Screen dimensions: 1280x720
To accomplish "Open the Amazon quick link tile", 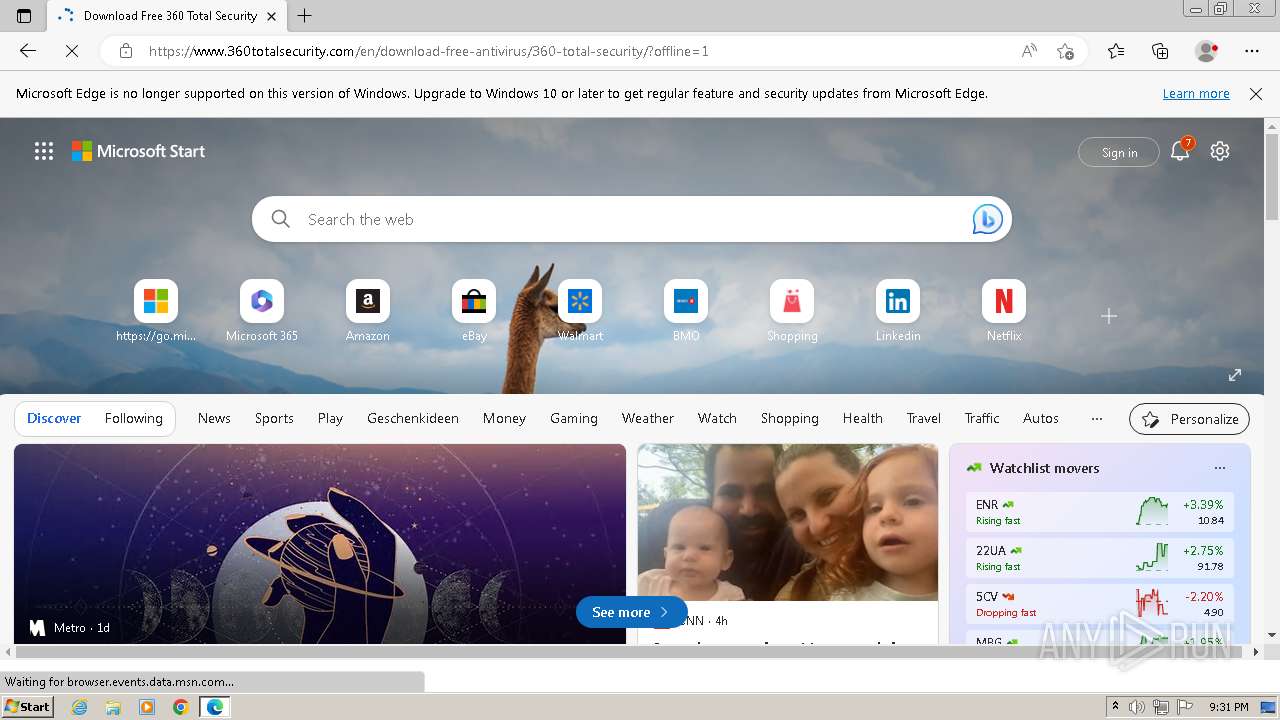I will (368, 311).
